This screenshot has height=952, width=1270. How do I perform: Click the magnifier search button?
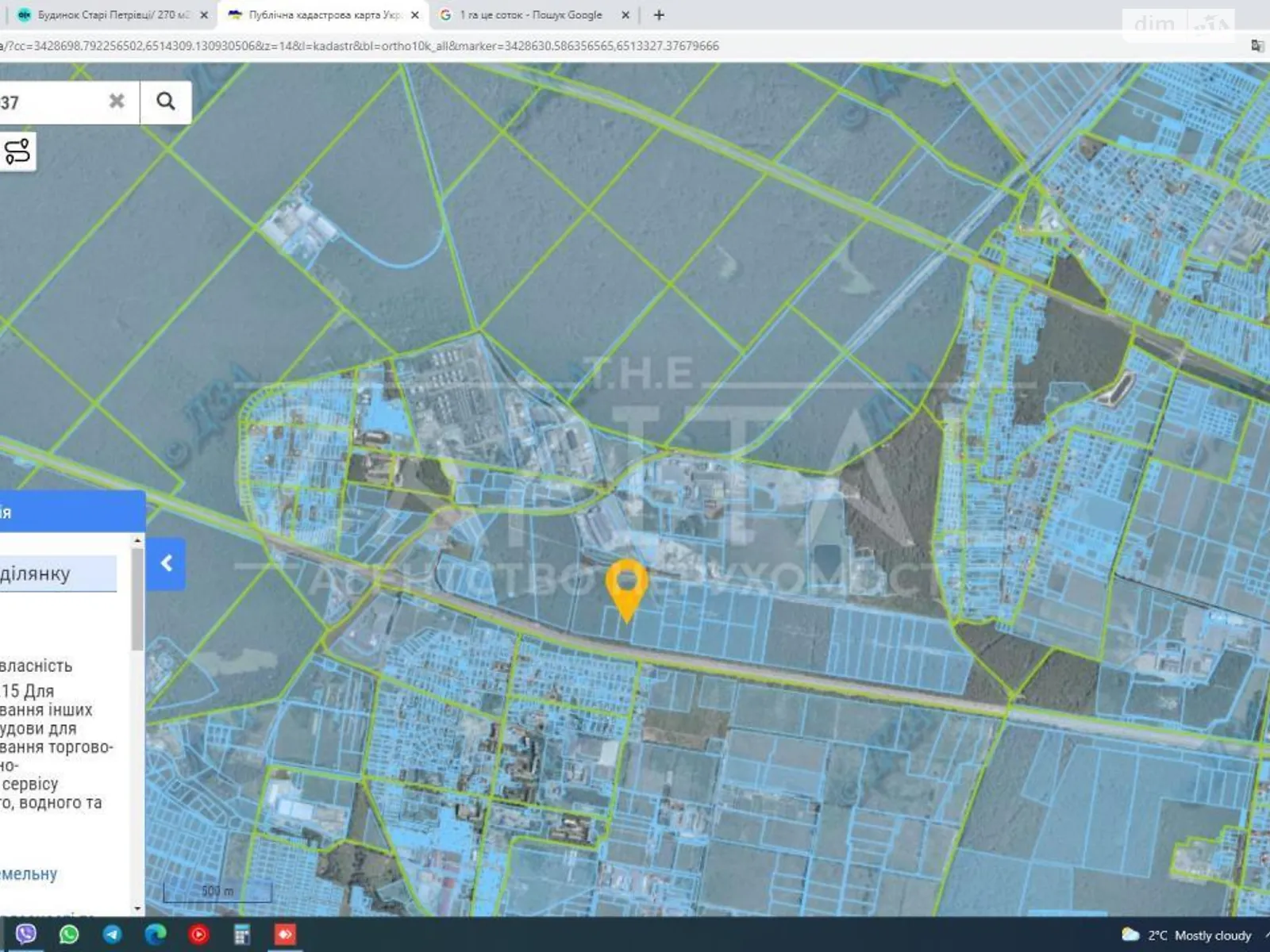coord(166,102)
